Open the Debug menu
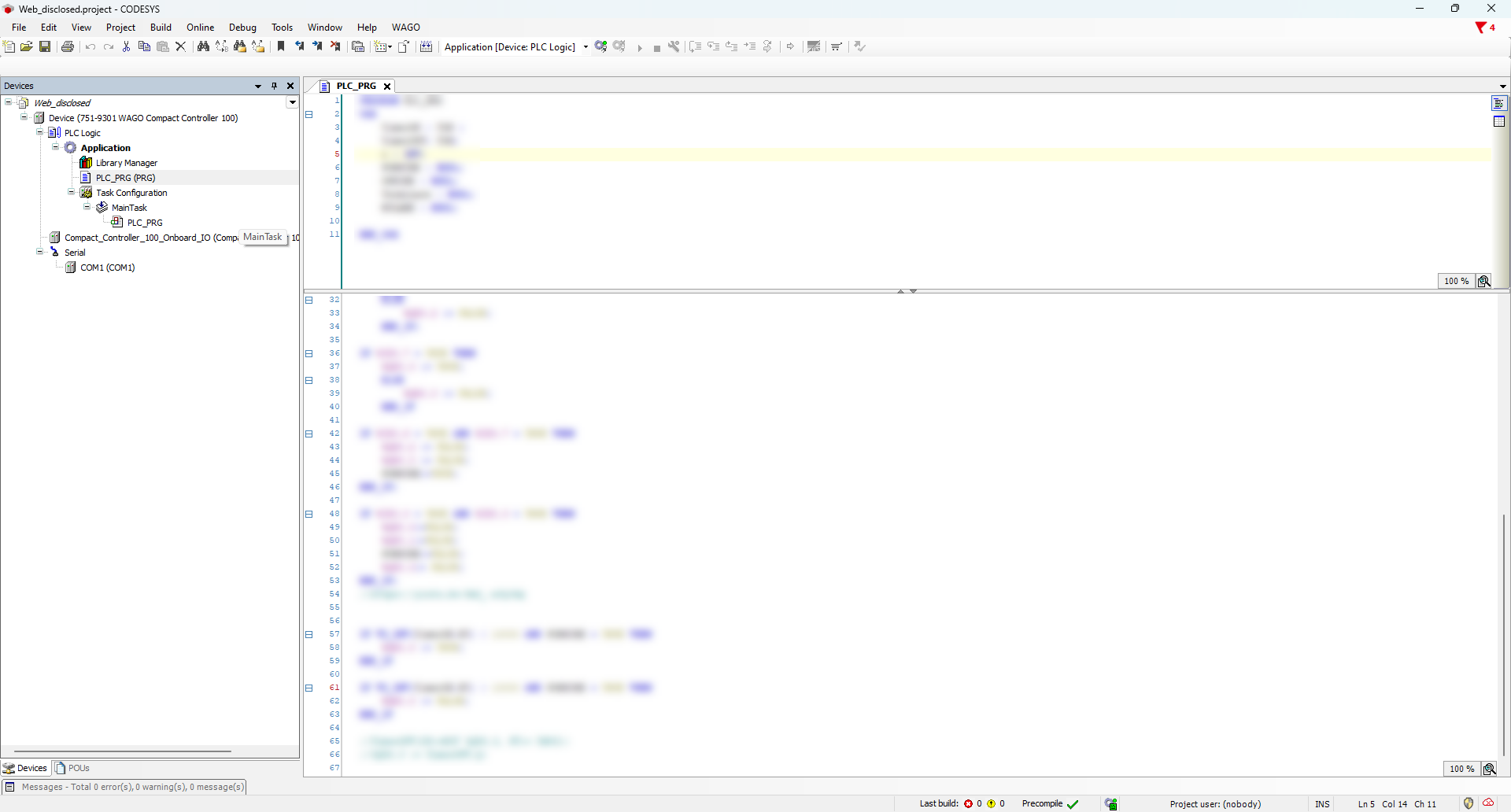 coord(243,27)
